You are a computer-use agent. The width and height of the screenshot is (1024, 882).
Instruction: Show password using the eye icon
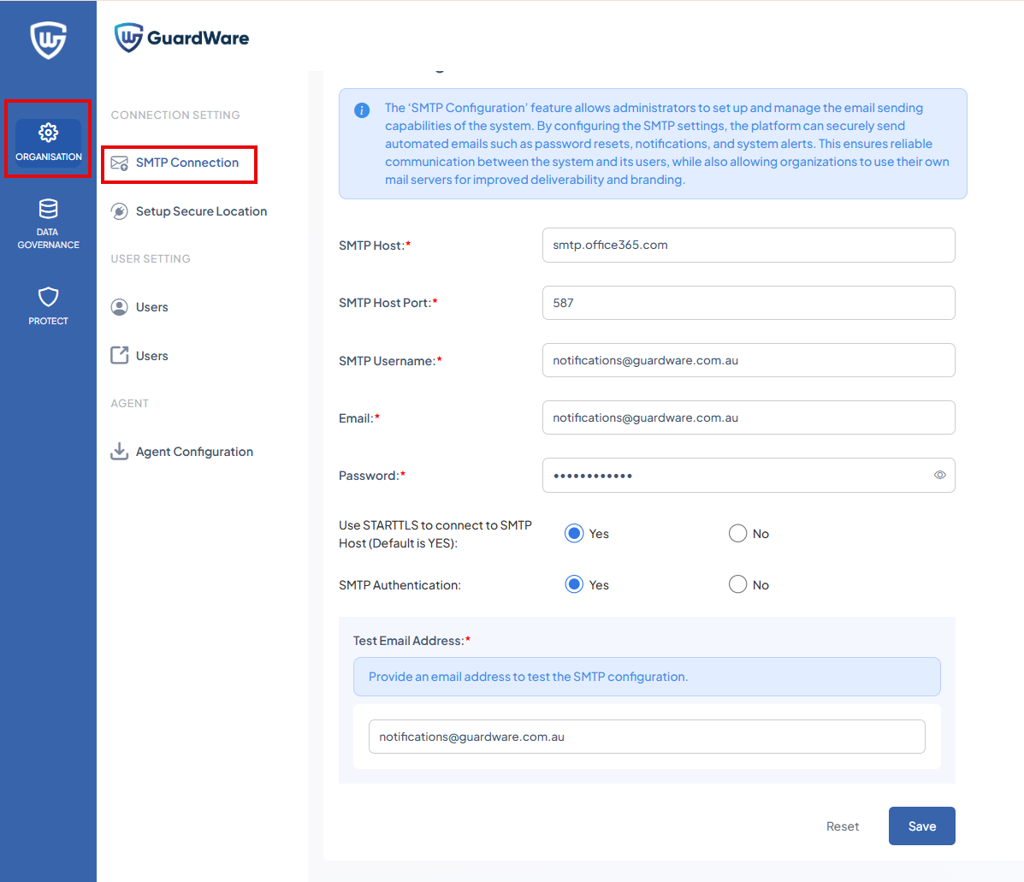pos(940,475)
